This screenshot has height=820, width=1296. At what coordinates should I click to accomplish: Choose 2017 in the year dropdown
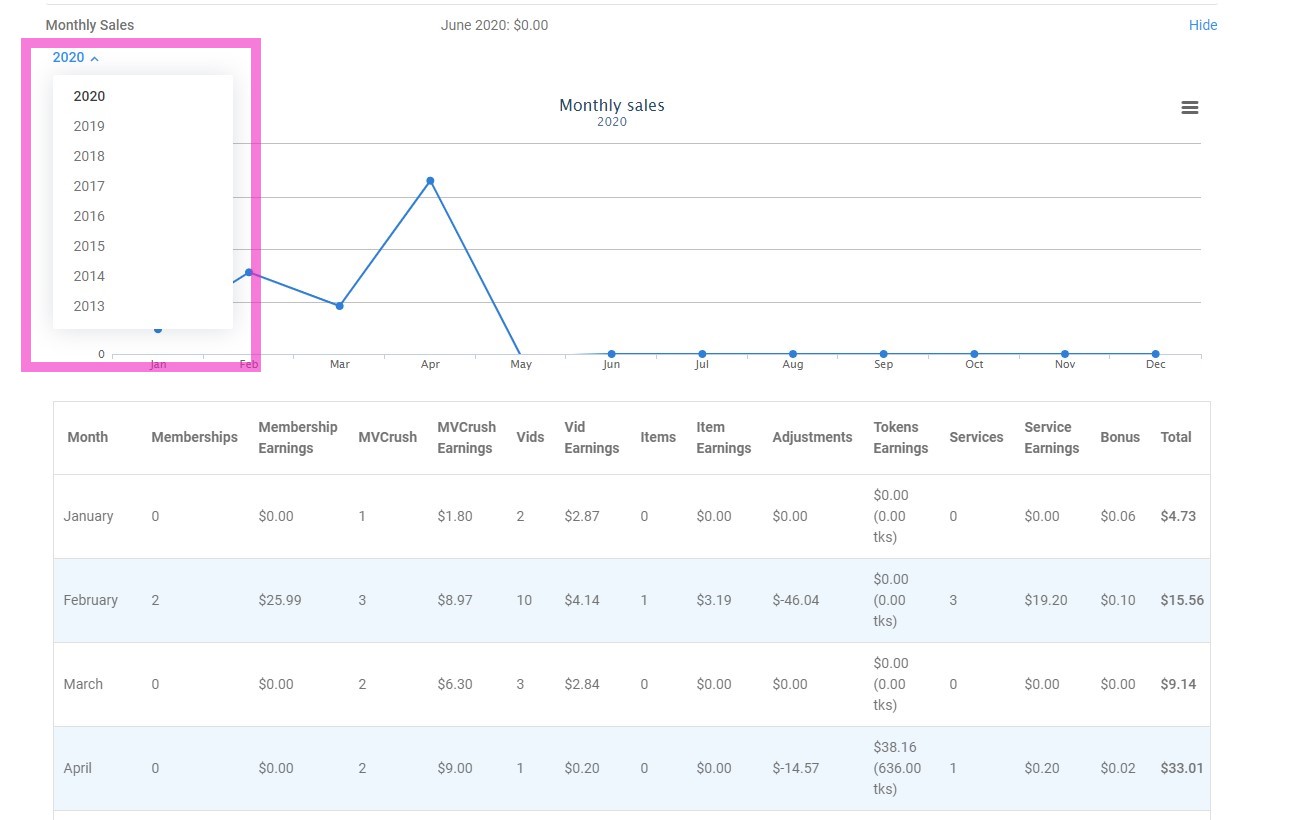click(89, 186)
